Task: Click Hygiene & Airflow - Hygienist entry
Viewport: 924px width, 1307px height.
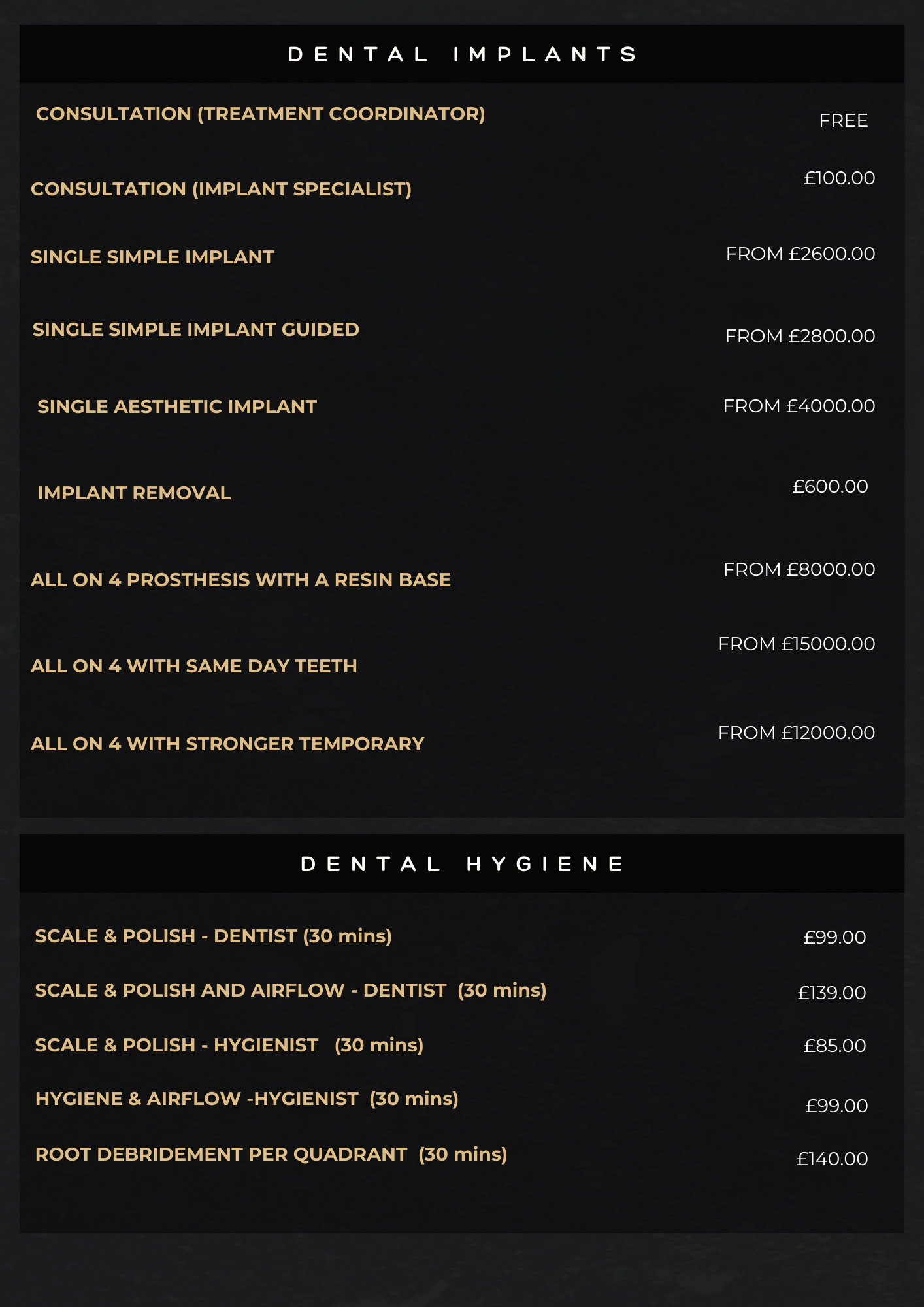Action: pos(247,1099)
